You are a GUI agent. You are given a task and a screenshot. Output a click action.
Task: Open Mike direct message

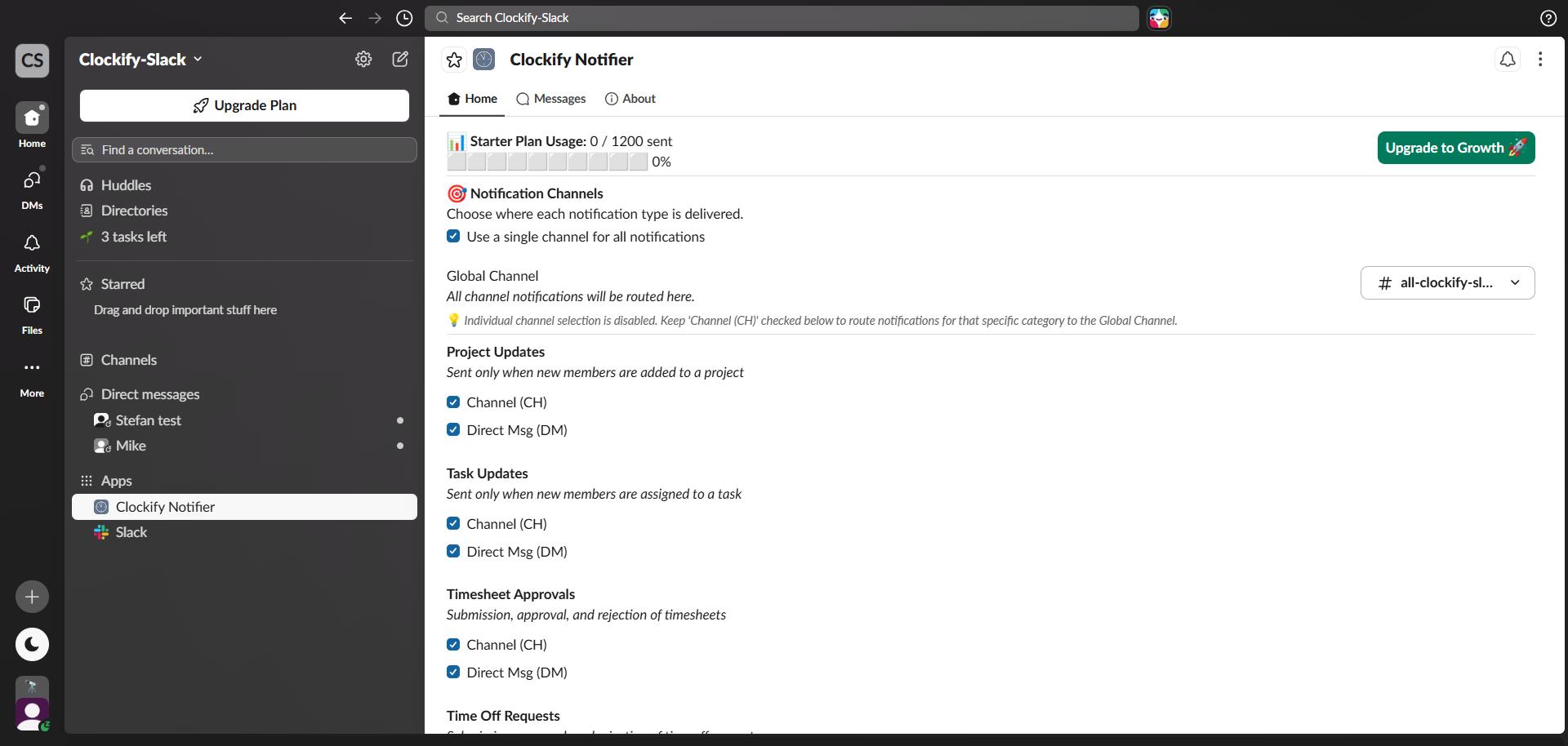[244, 446]
